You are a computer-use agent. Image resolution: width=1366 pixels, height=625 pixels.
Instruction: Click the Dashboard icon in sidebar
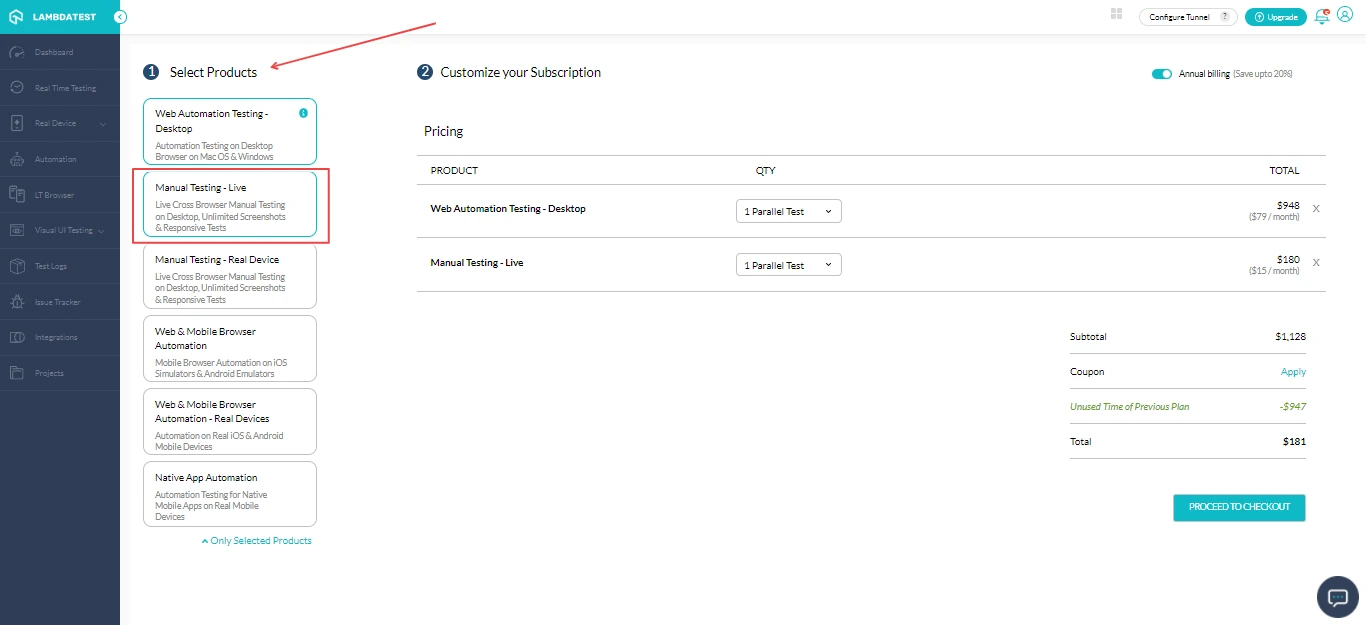pos(17,52)
